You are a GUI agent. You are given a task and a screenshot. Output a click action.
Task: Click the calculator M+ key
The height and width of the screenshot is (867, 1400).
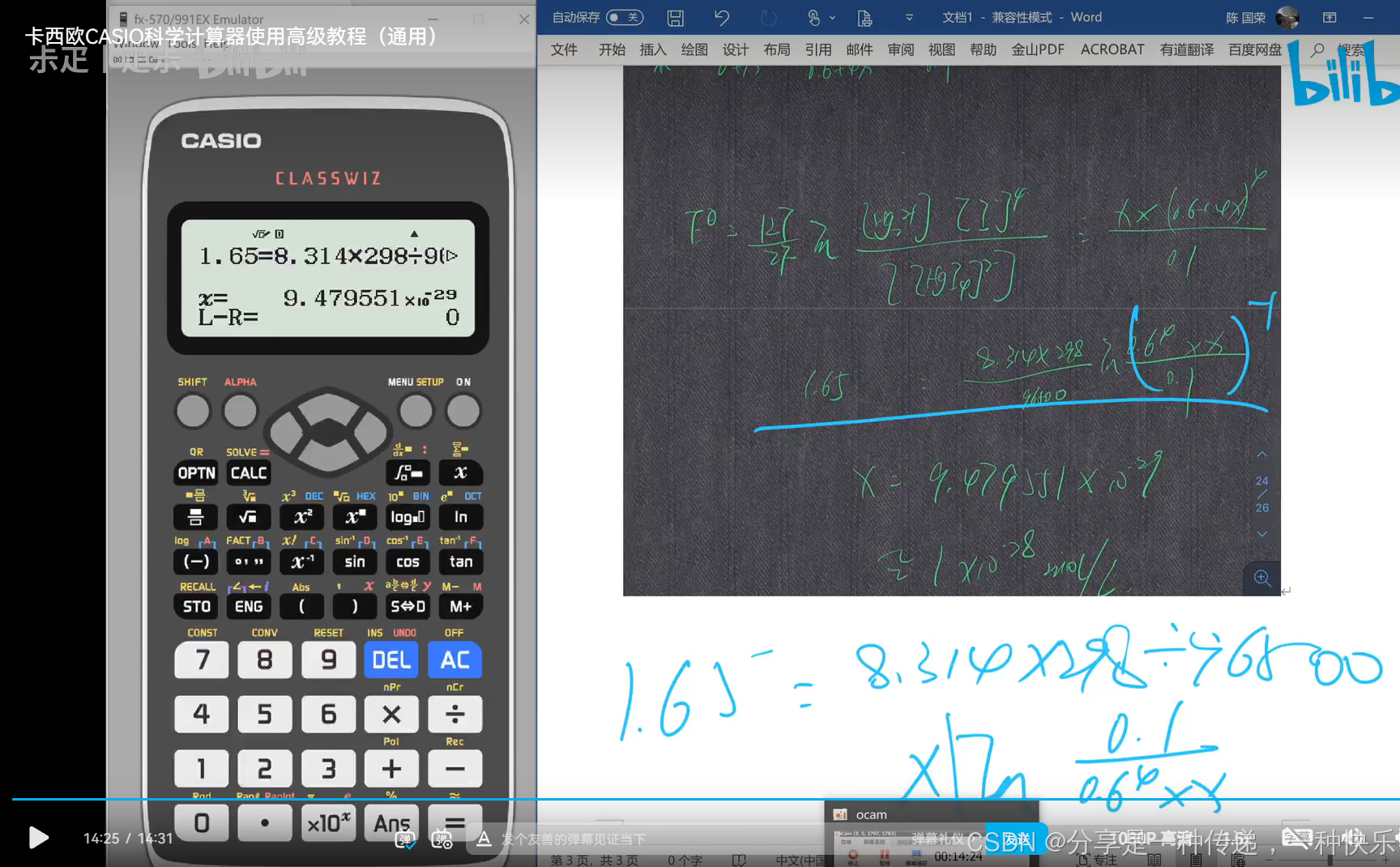point(460,606)
